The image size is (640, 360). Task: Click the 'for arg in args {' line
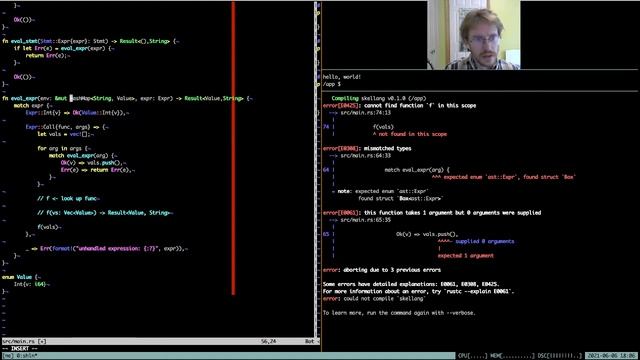tap(64, 149)
